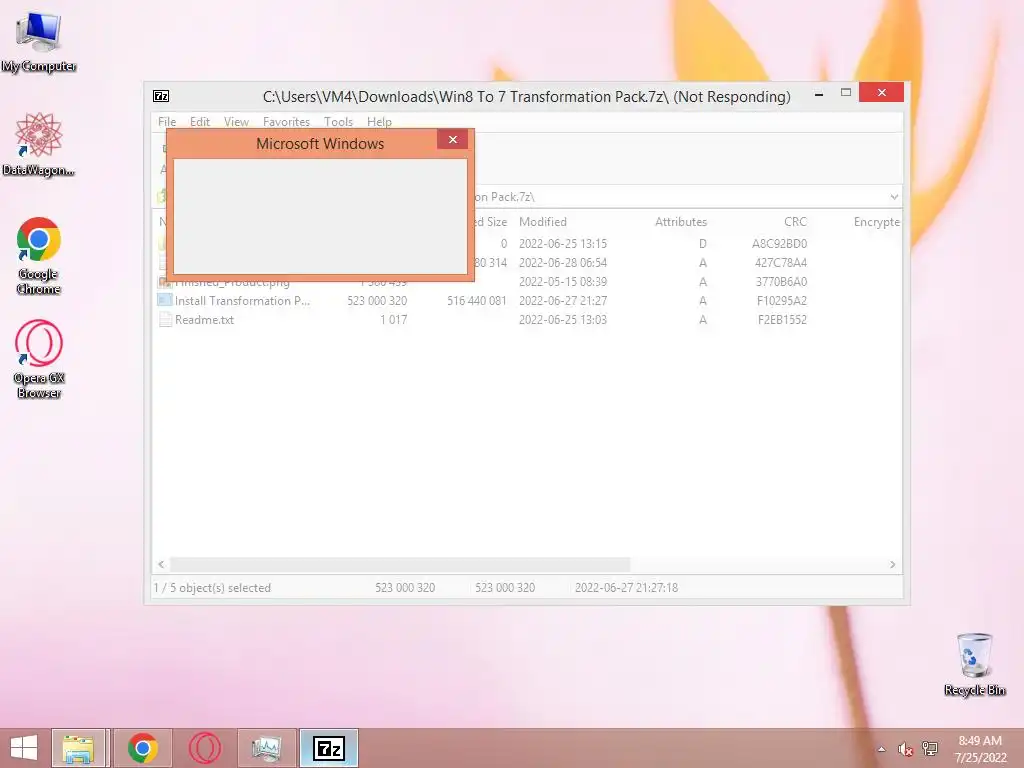Open the Favorites menu in 7-Zip
Image resolution: width=1024 pixels, height=768 pixels.
point(286,121)
